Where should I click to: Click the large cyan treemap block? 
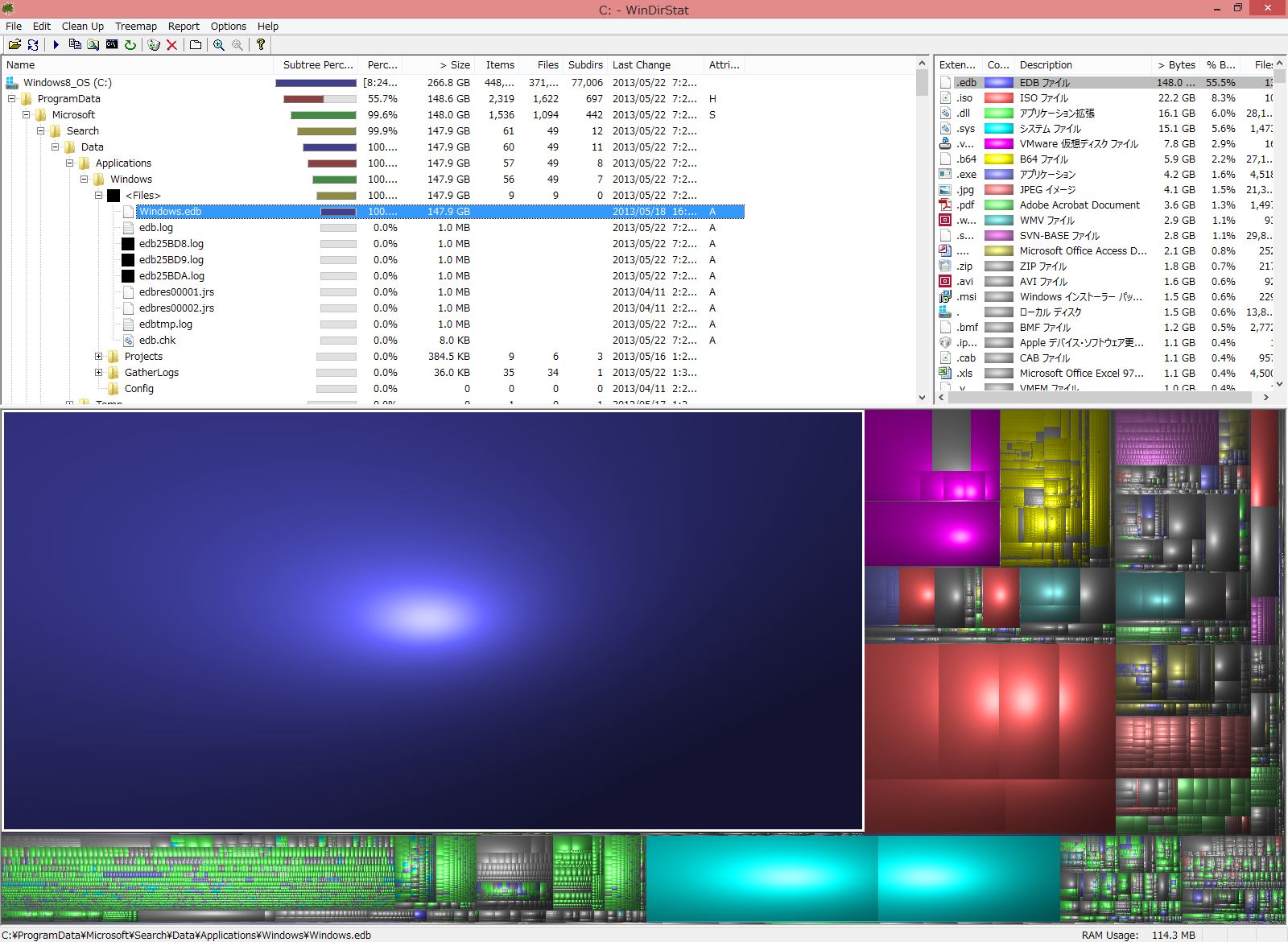762,878
